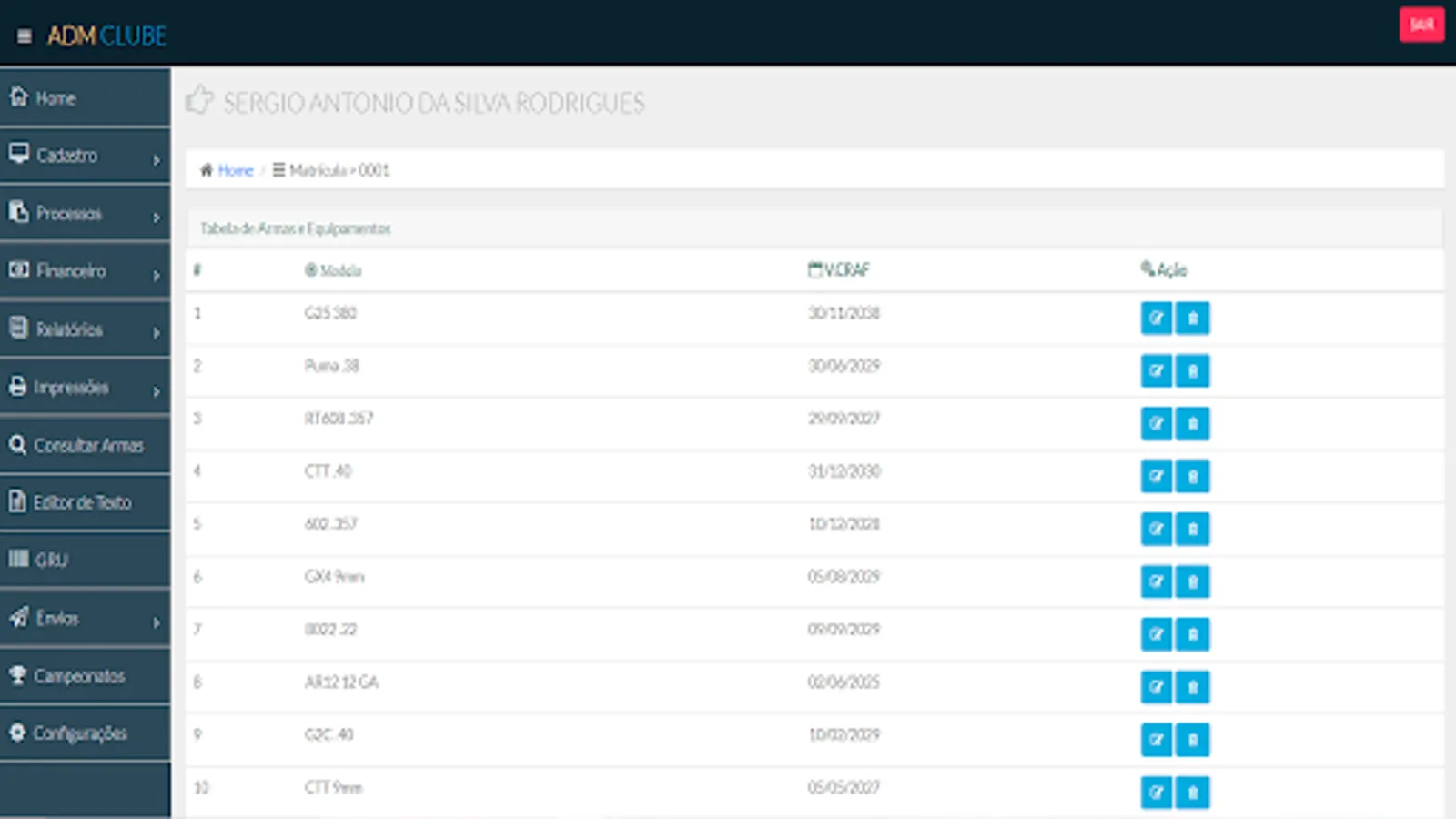Delete the G2C .40 entry

1193,741
